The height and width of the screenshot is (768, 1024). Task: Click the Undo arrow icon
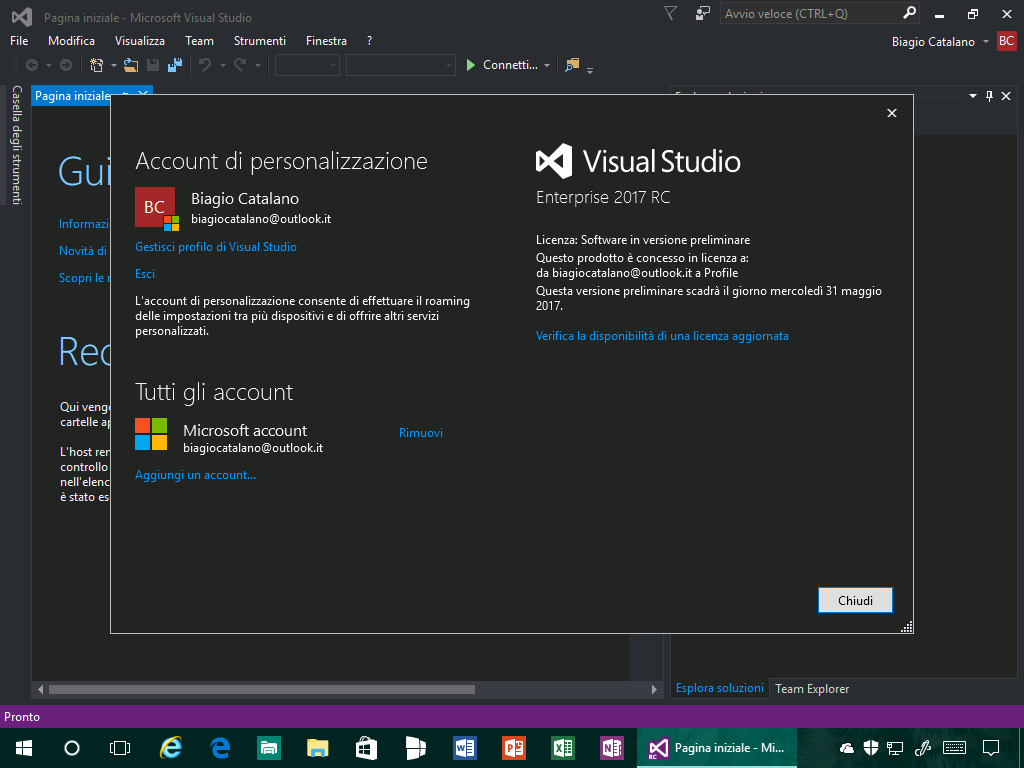(205, 65)
